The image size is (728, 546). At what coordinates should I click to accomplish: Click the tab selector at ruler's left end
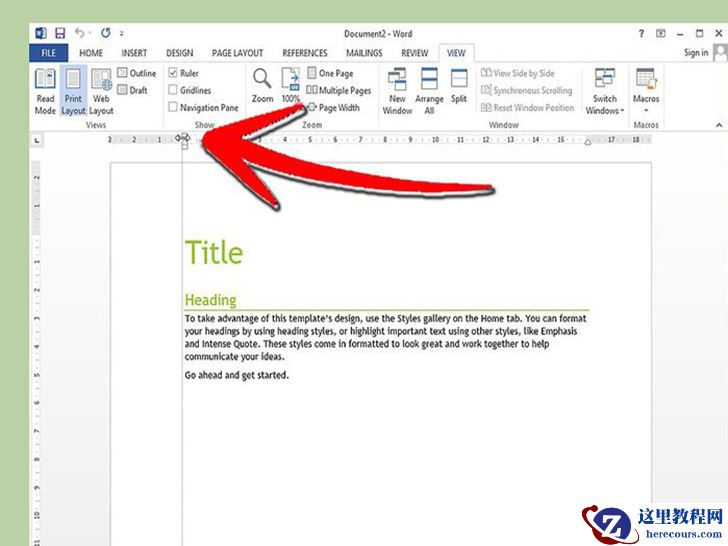click(x=37, y=140)
